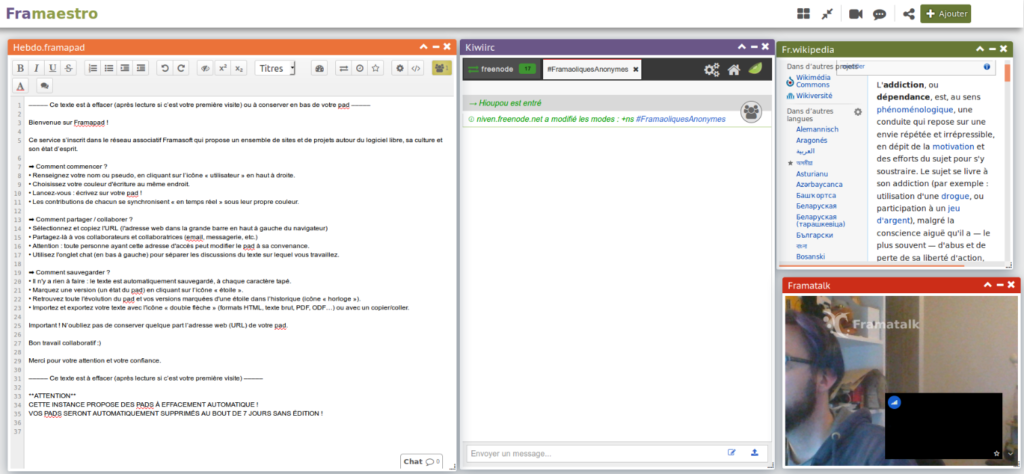Save a revision with the star icon
The height and width of the screenshot is (474, 1024).
click(376, 68)
